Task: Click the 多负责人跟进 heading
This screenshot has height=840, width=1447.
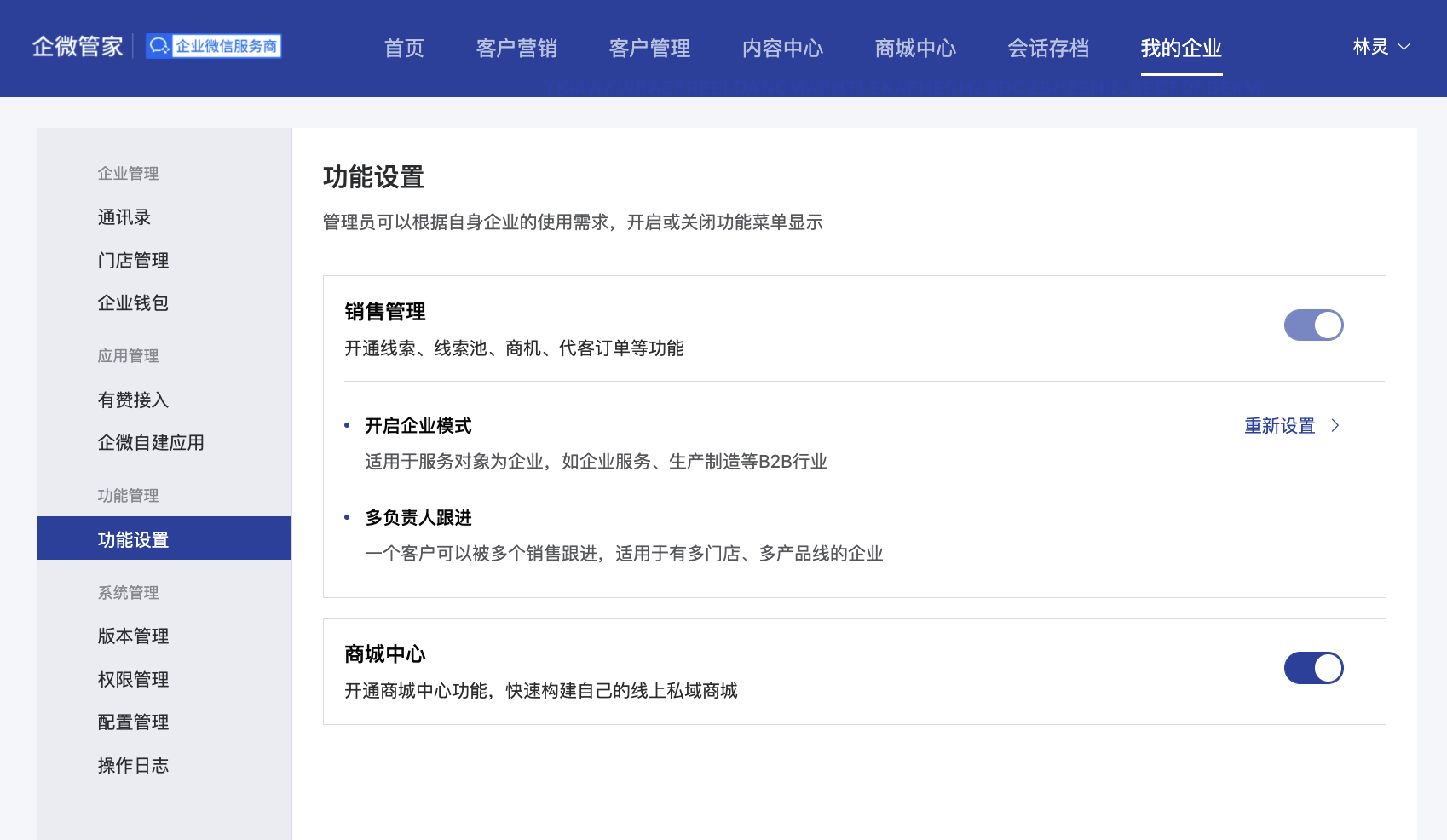Action: click(x=418, y=517)
